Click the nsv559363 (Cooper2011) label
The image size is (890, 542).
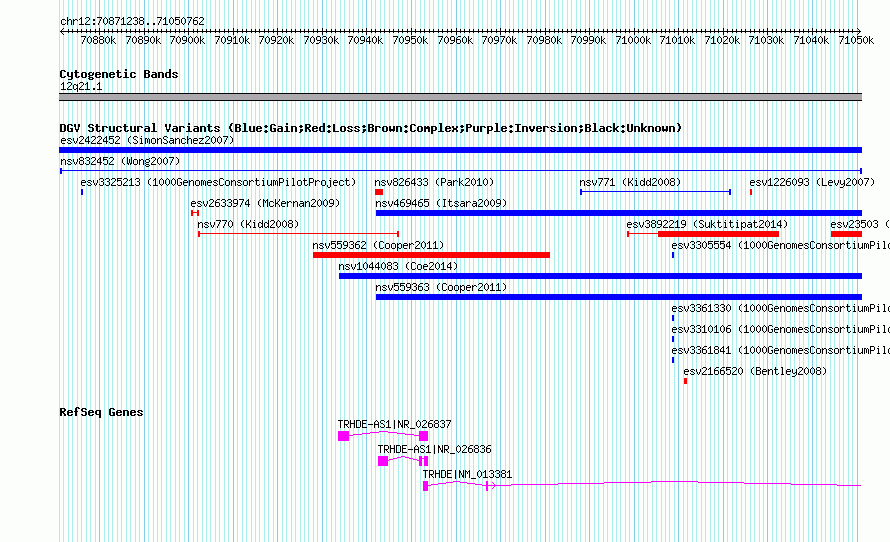441,287
